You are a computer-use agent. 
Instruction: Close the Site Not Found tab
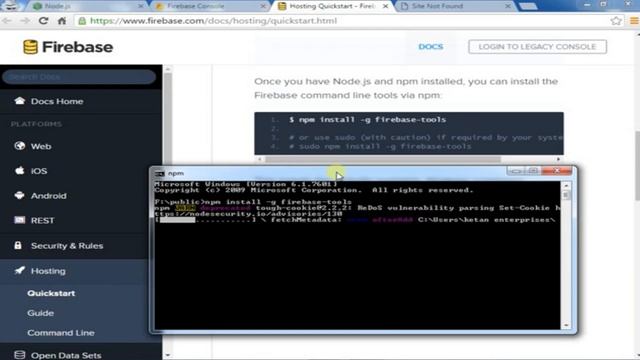(x=507, y=6)
